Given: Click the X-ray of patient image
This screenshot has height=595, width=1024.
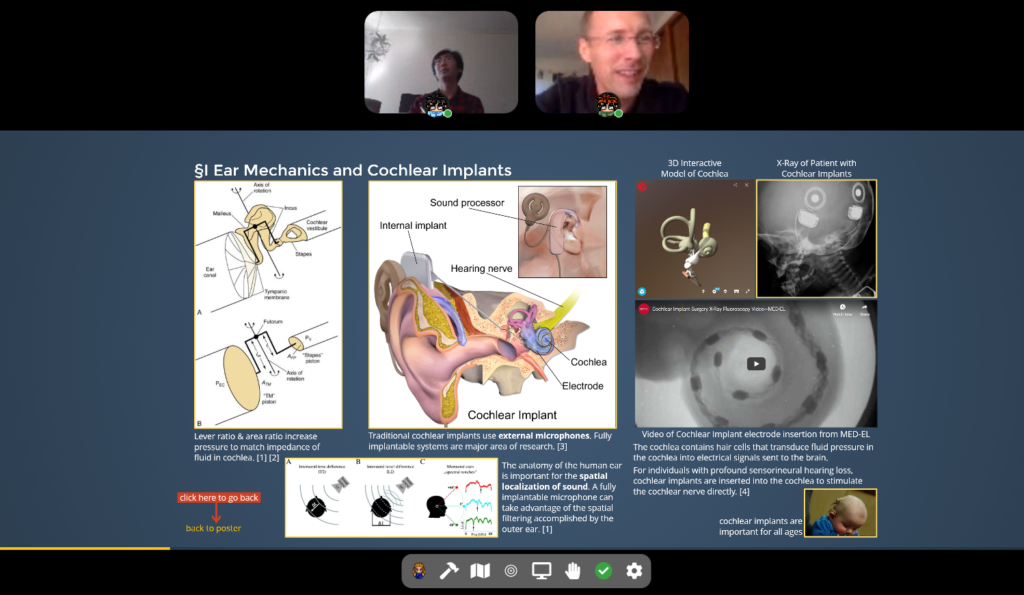Looking at the screenshot, I should (x=816, y=238).
